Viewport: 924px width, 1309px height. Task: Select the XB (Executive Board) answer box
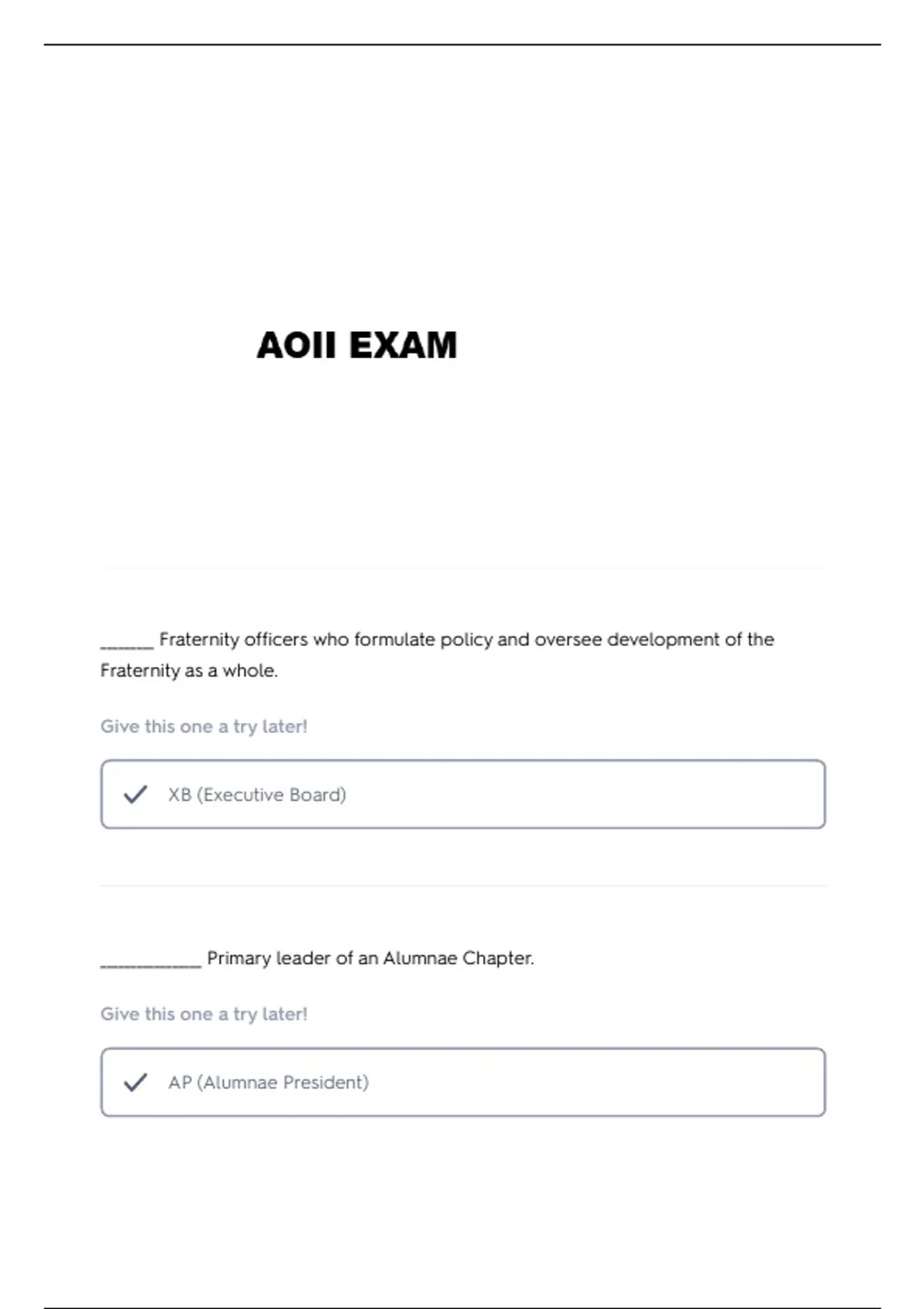[x=463, y=794]
